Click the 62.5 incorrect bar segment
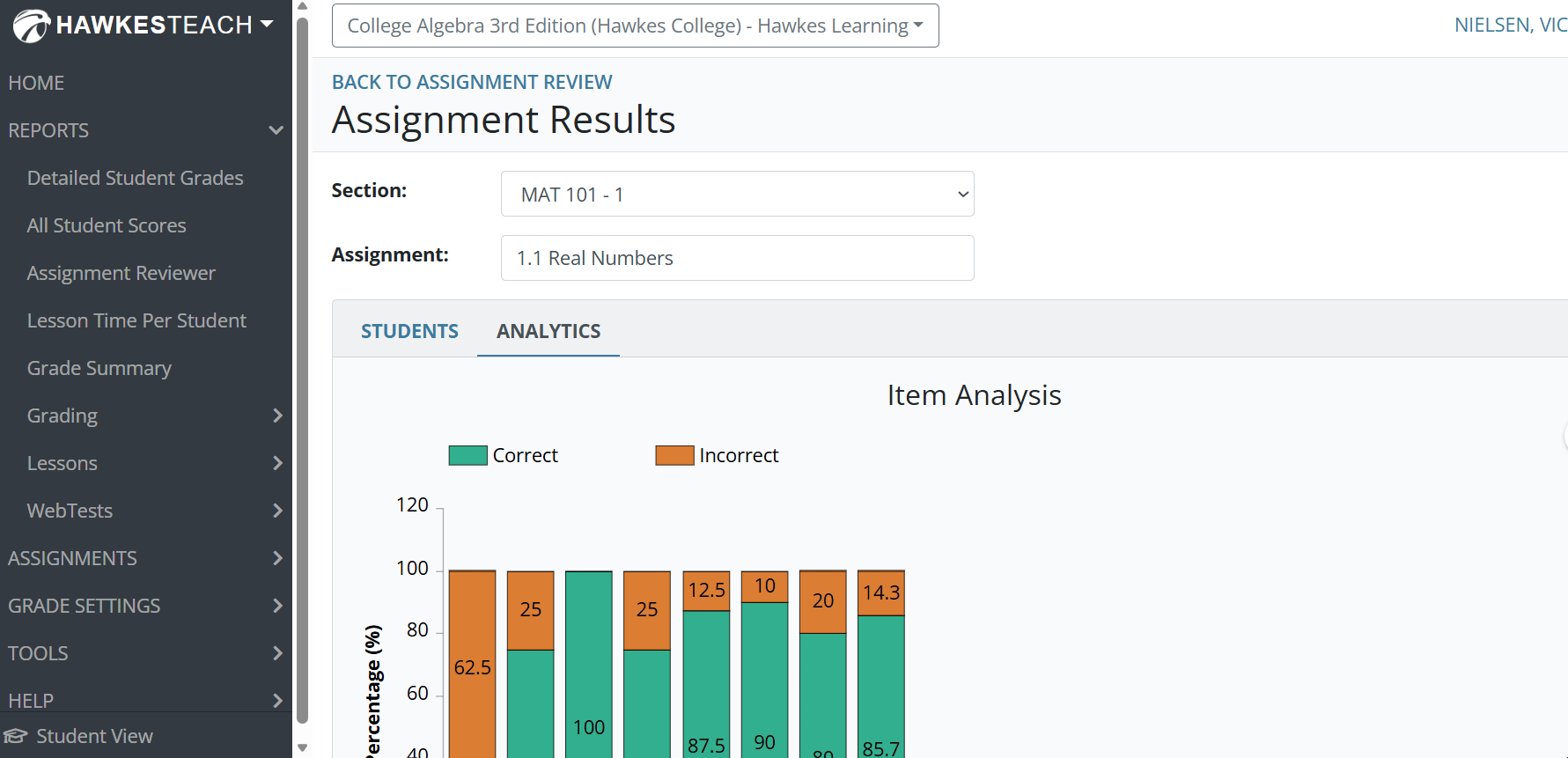 473,665
